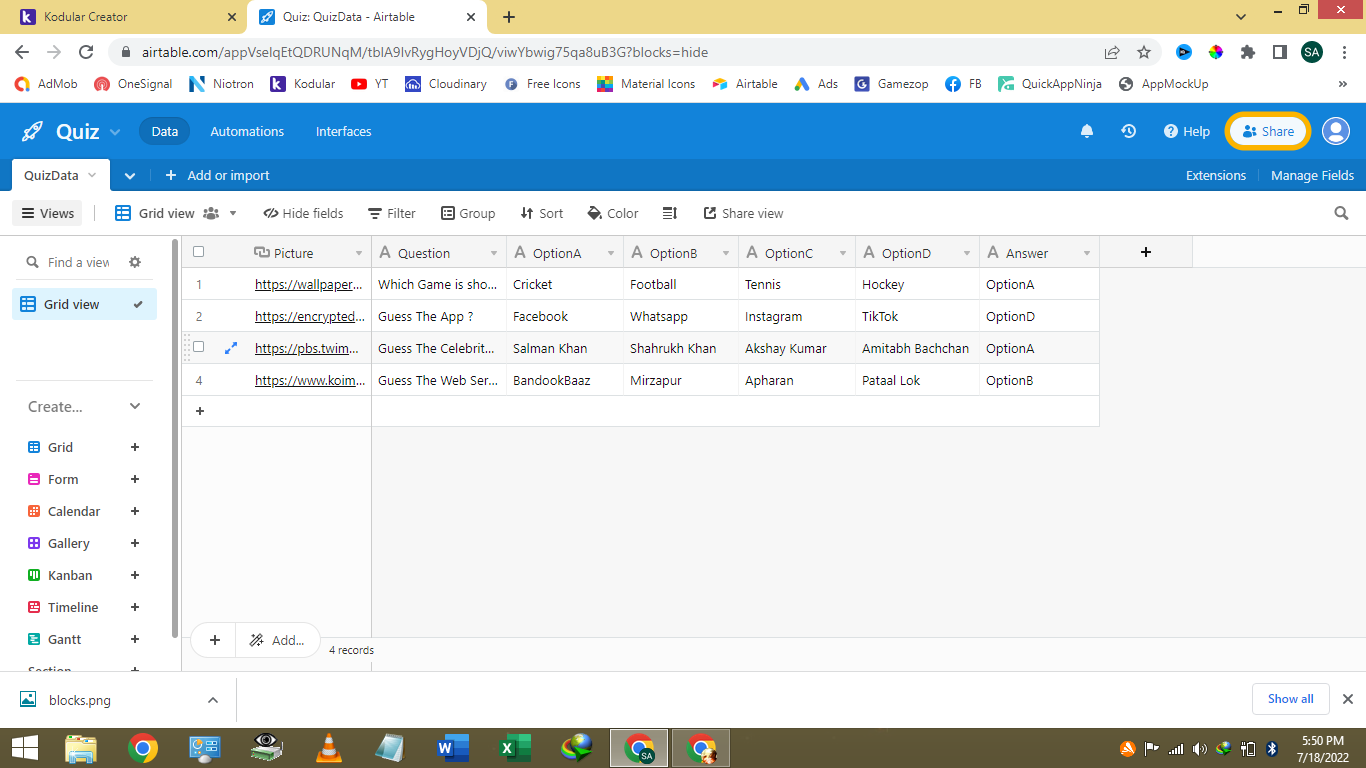1366x768 pixels.
Task: Click the notifications bell icon
Action: [x=1087, y=131]
